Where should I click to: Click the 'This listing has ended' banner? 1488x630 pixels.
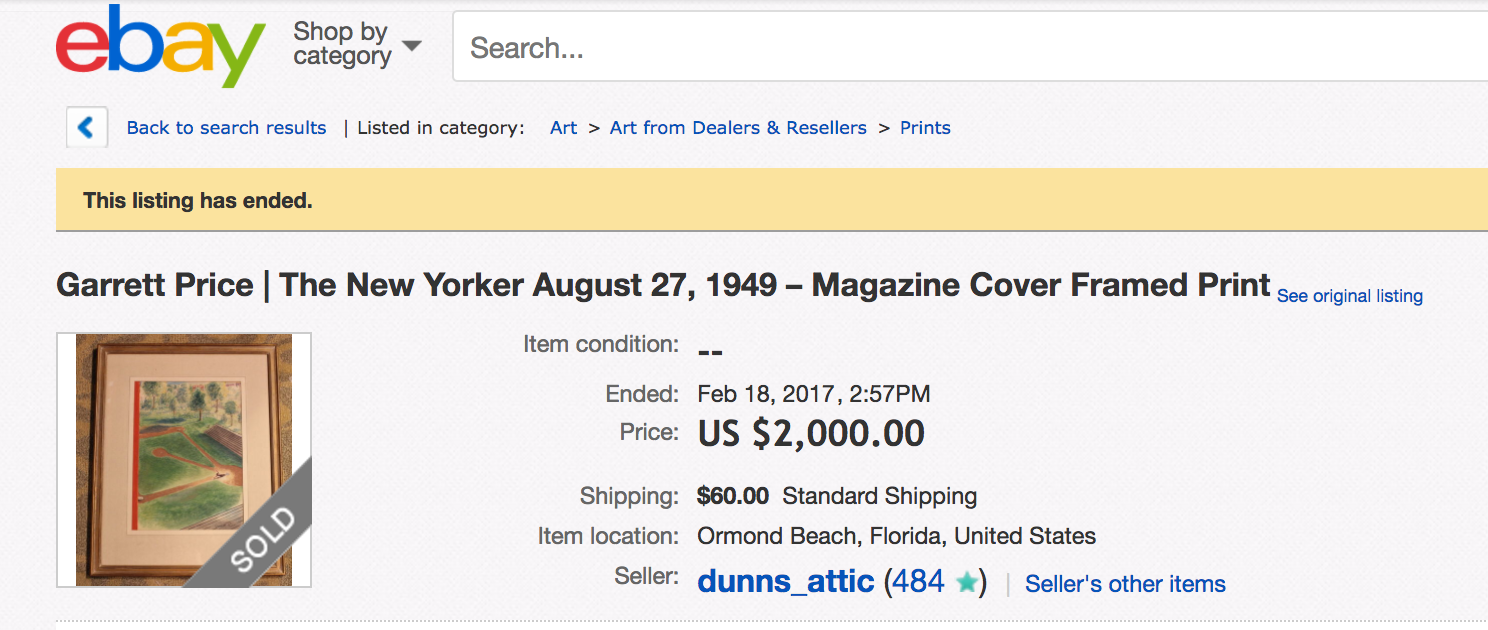tap(772, 200)
